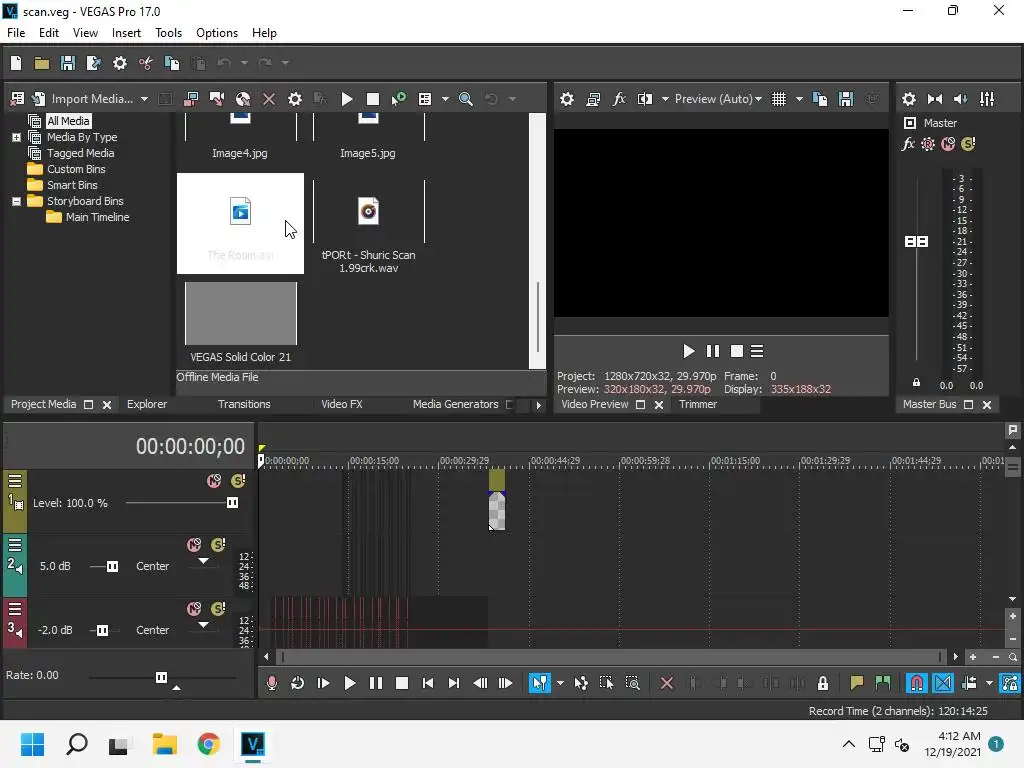The height and width of the screenshot is (768, 1024).
Task: Open track 2 automation settings dropdown
Action: click(x=204, y=561)
